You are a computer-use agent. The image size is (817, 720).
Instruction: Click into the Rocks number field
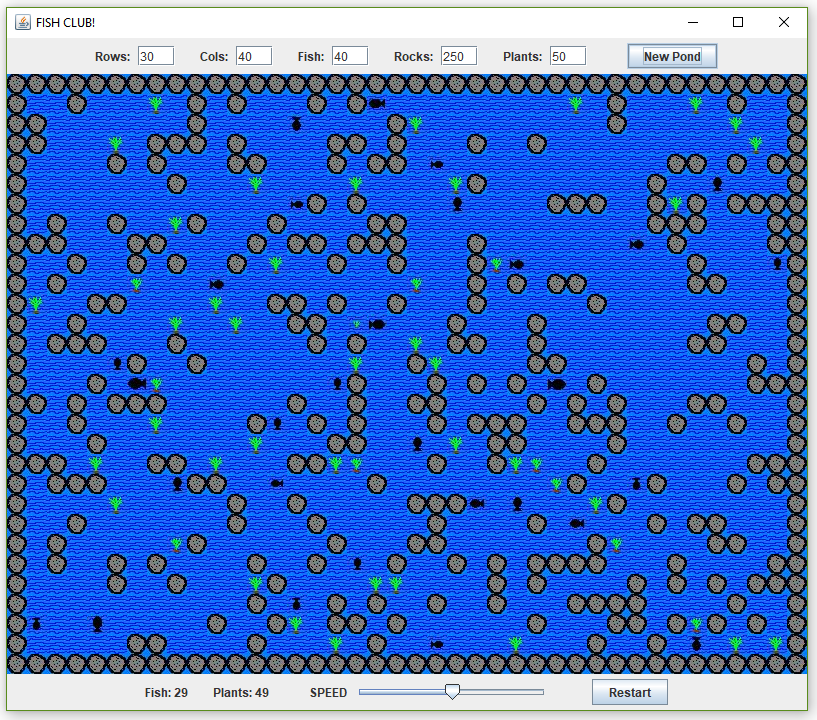[x=458, y=56]
